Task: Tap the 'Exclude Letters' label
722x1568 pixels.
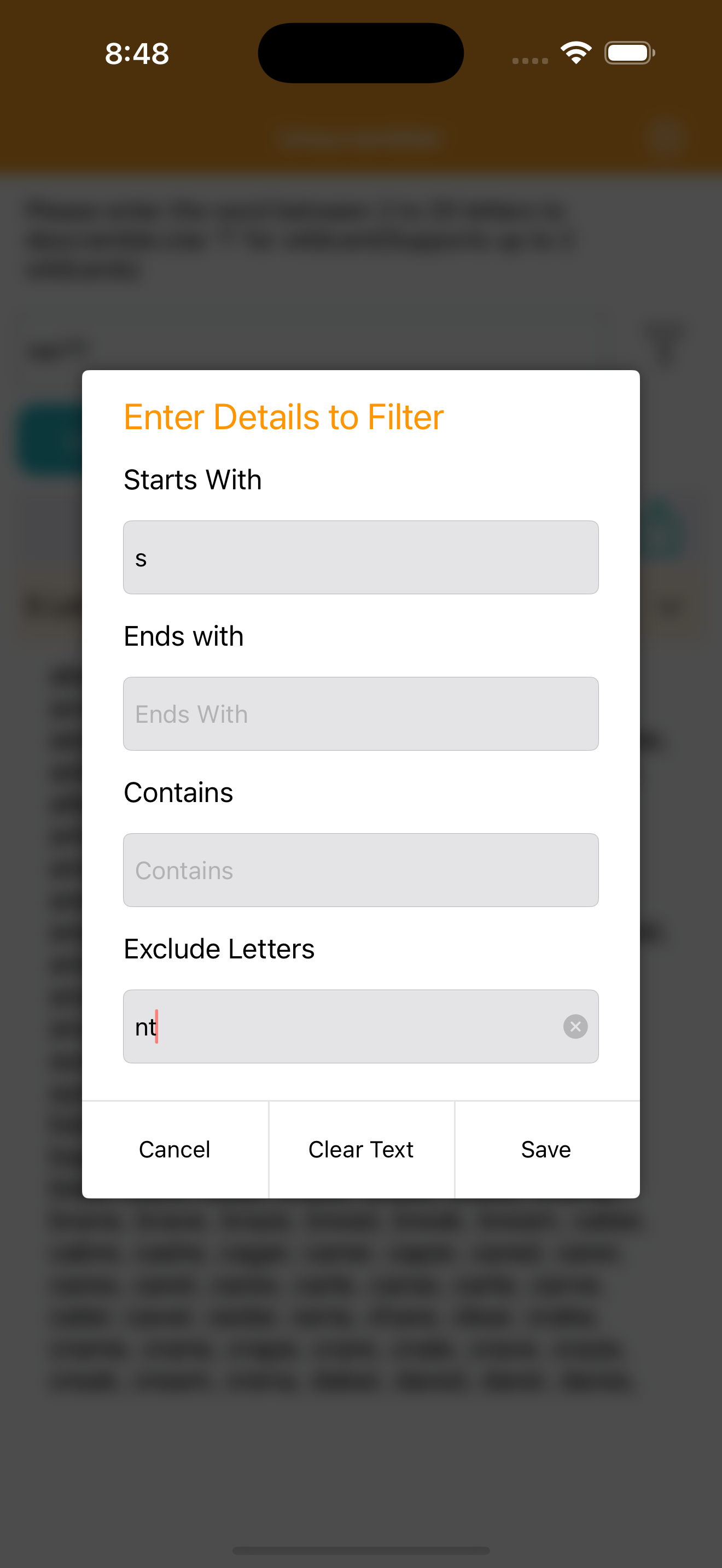Action: (219, 949)
